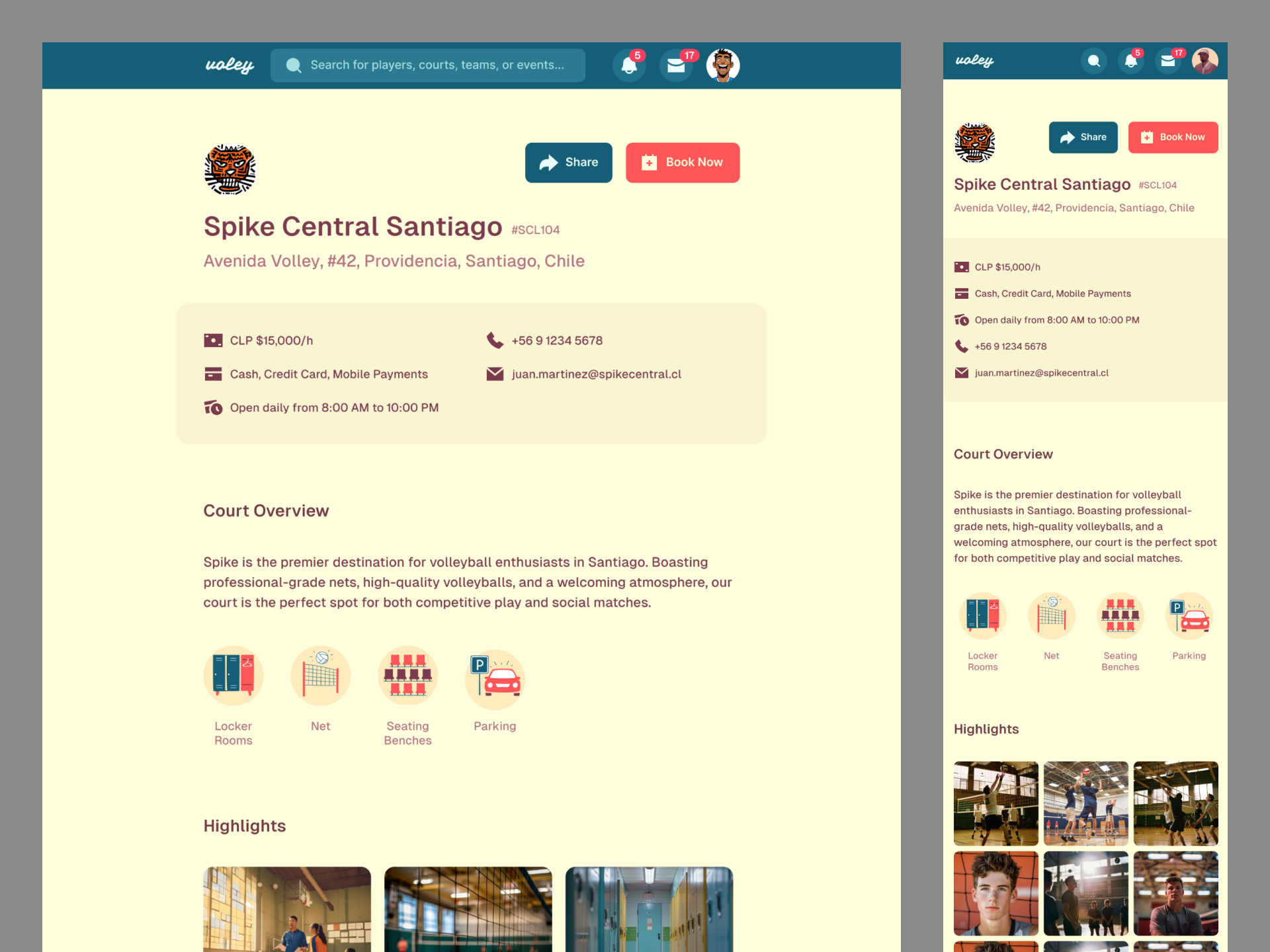Click juan.martinez@spikecentral.cl email in desktop card
The height and width of the screenshot is (952, 1270).
(597, 374)
